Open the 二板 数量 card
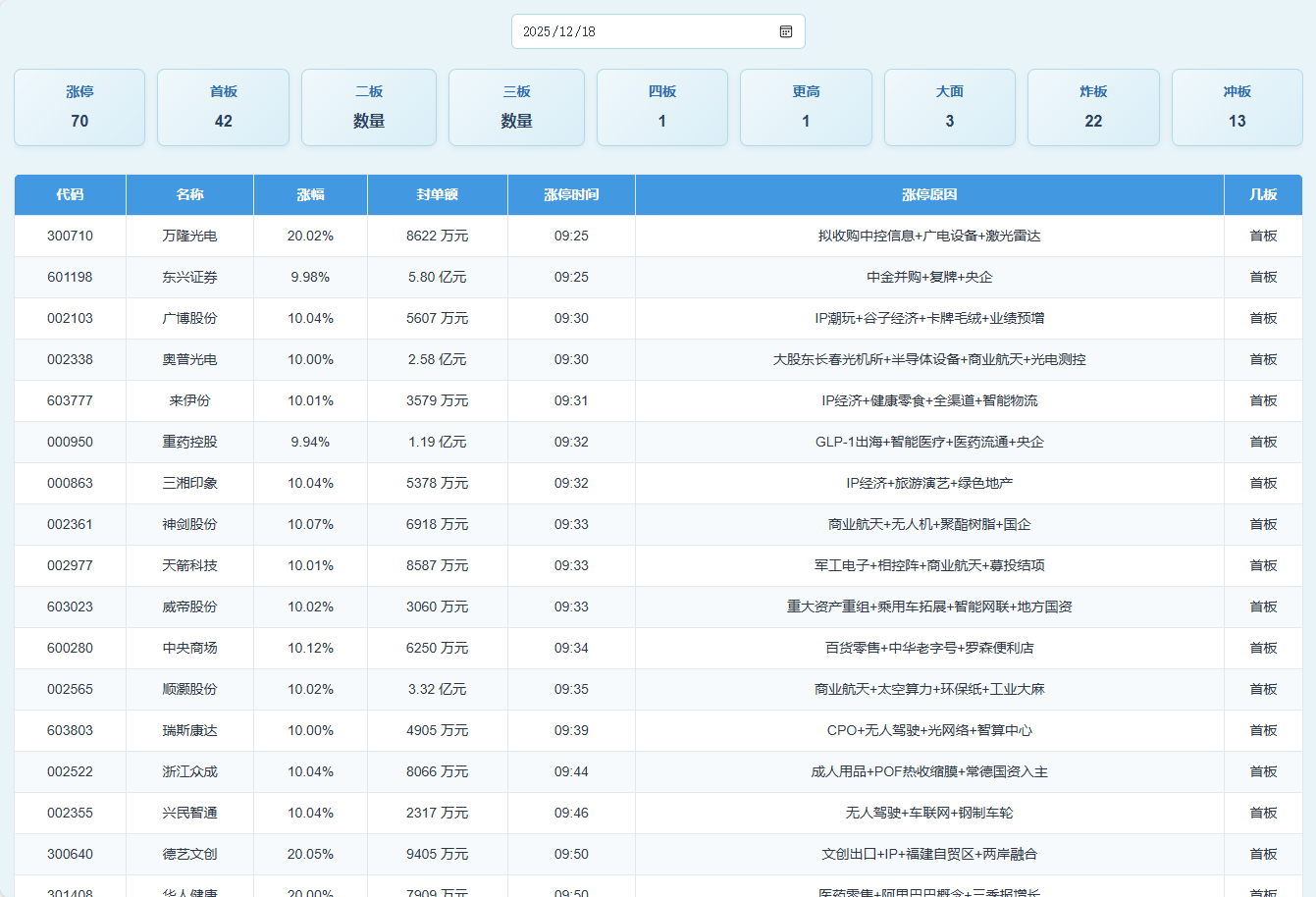The height and width of the screenshot is (897, 1316). (x=369, y=107)
